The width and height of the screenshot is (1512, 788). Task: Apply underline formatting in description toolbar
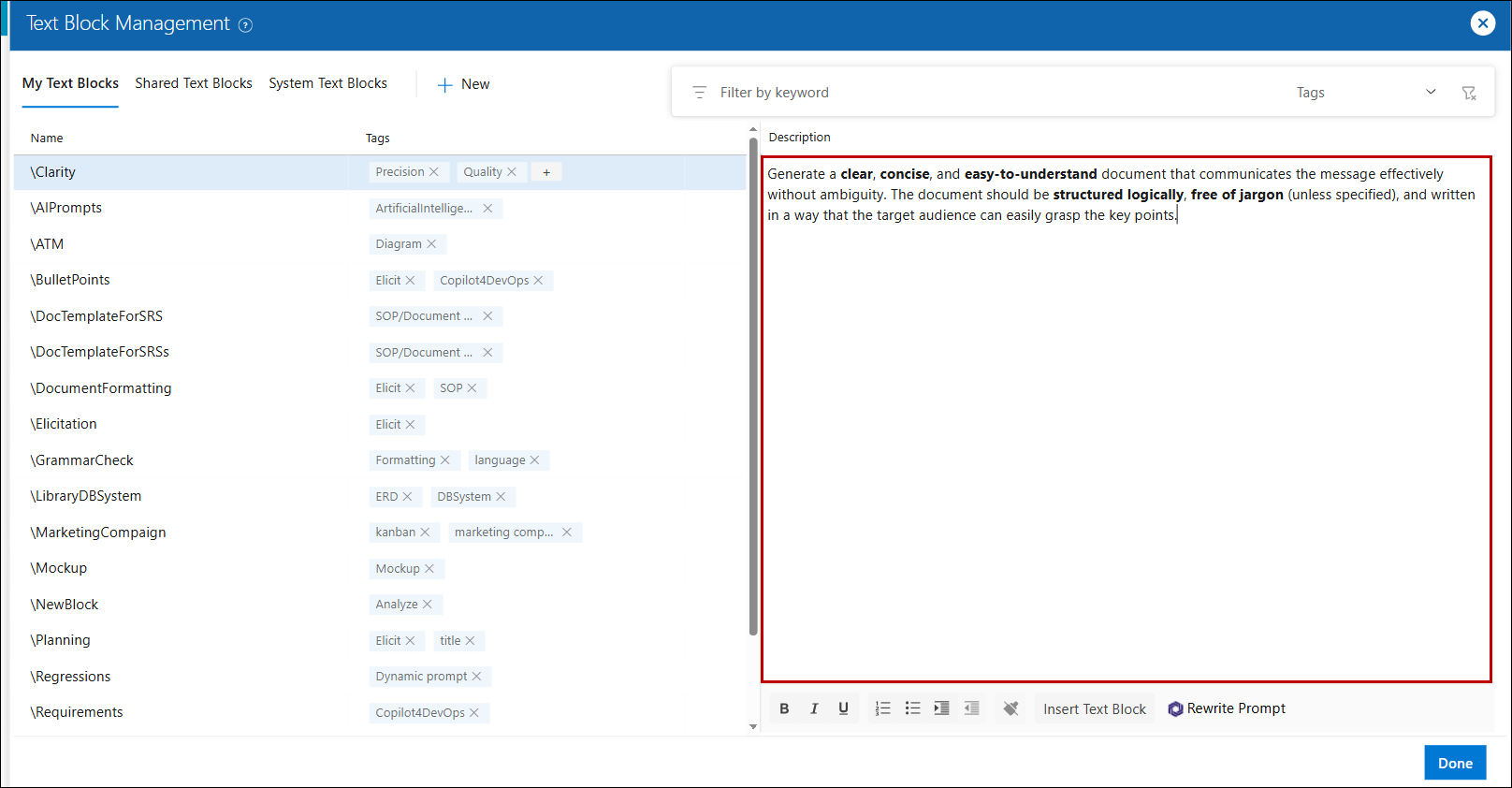tap(843, 708)
